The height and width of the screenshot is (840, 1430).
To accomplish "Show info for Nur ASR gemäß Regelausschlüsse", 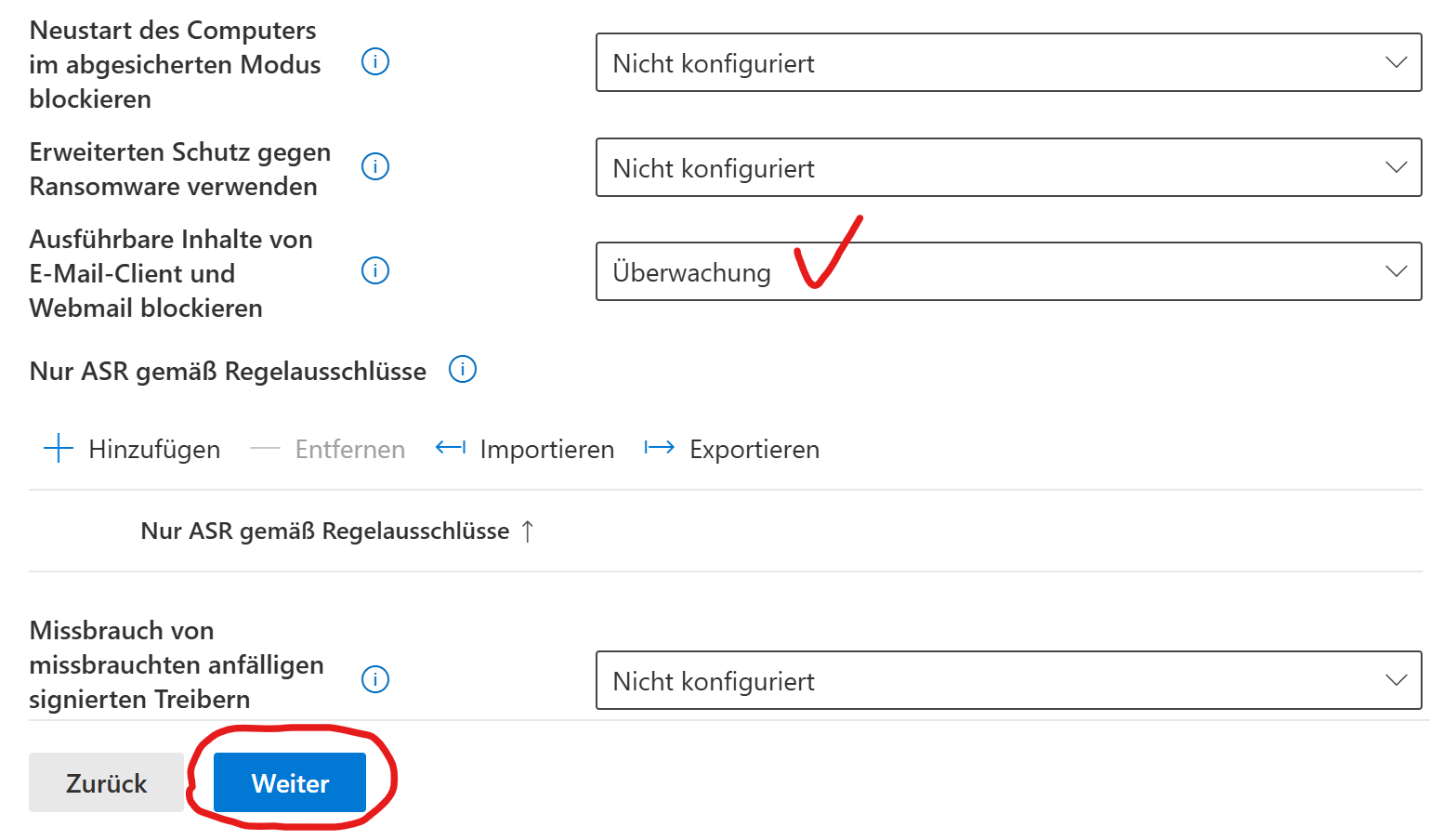I will coord(463,370).
